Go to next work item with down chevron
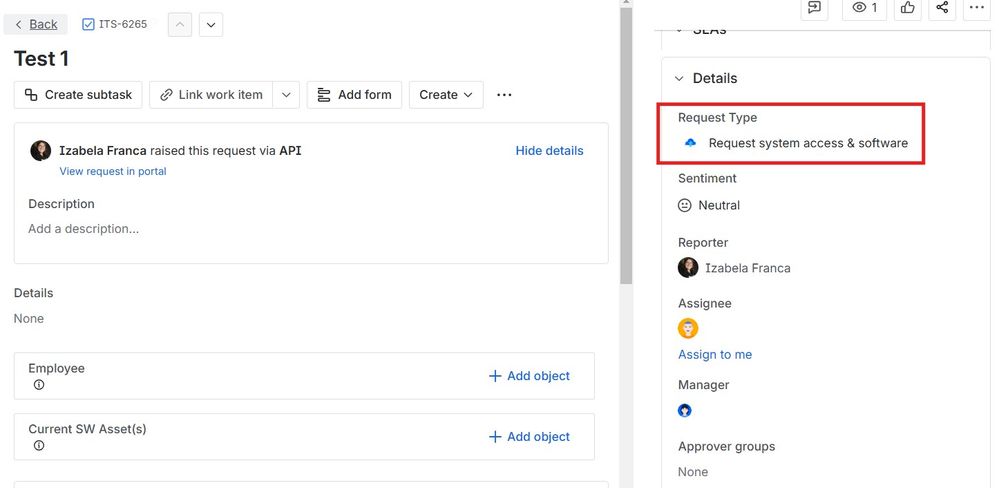Screen dimensions: 999x488 point(211,25)
